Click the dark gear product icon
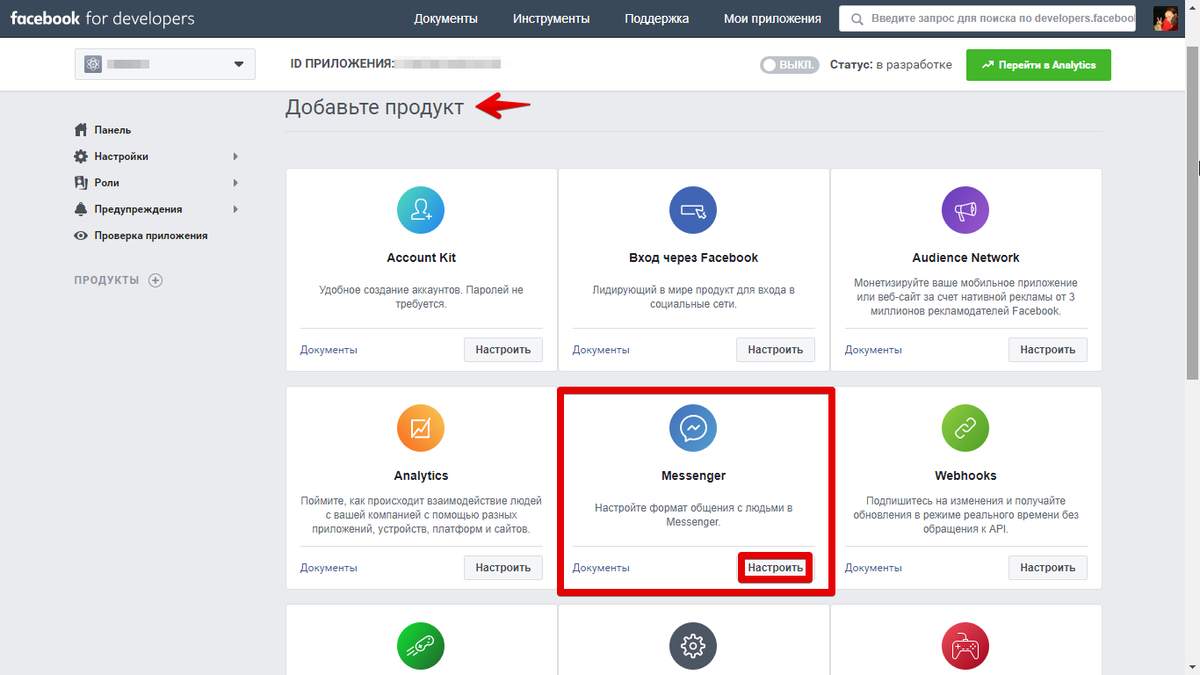This screenshot has height=675, width=1200. (x=693, y=646)
